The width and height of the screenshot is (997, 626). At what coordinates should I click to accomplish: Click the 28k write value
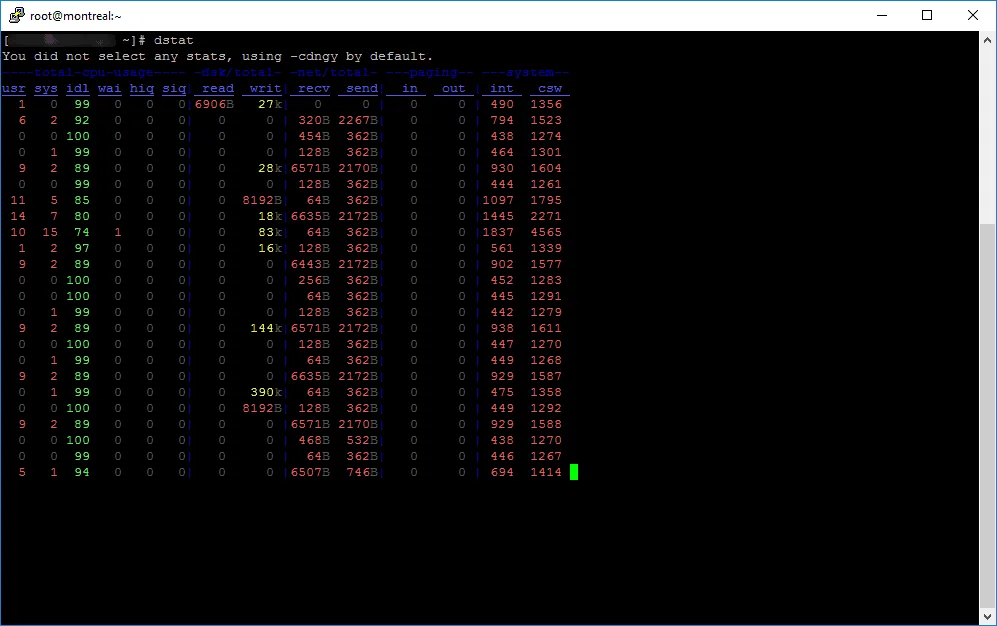click(x=270, y=168)
